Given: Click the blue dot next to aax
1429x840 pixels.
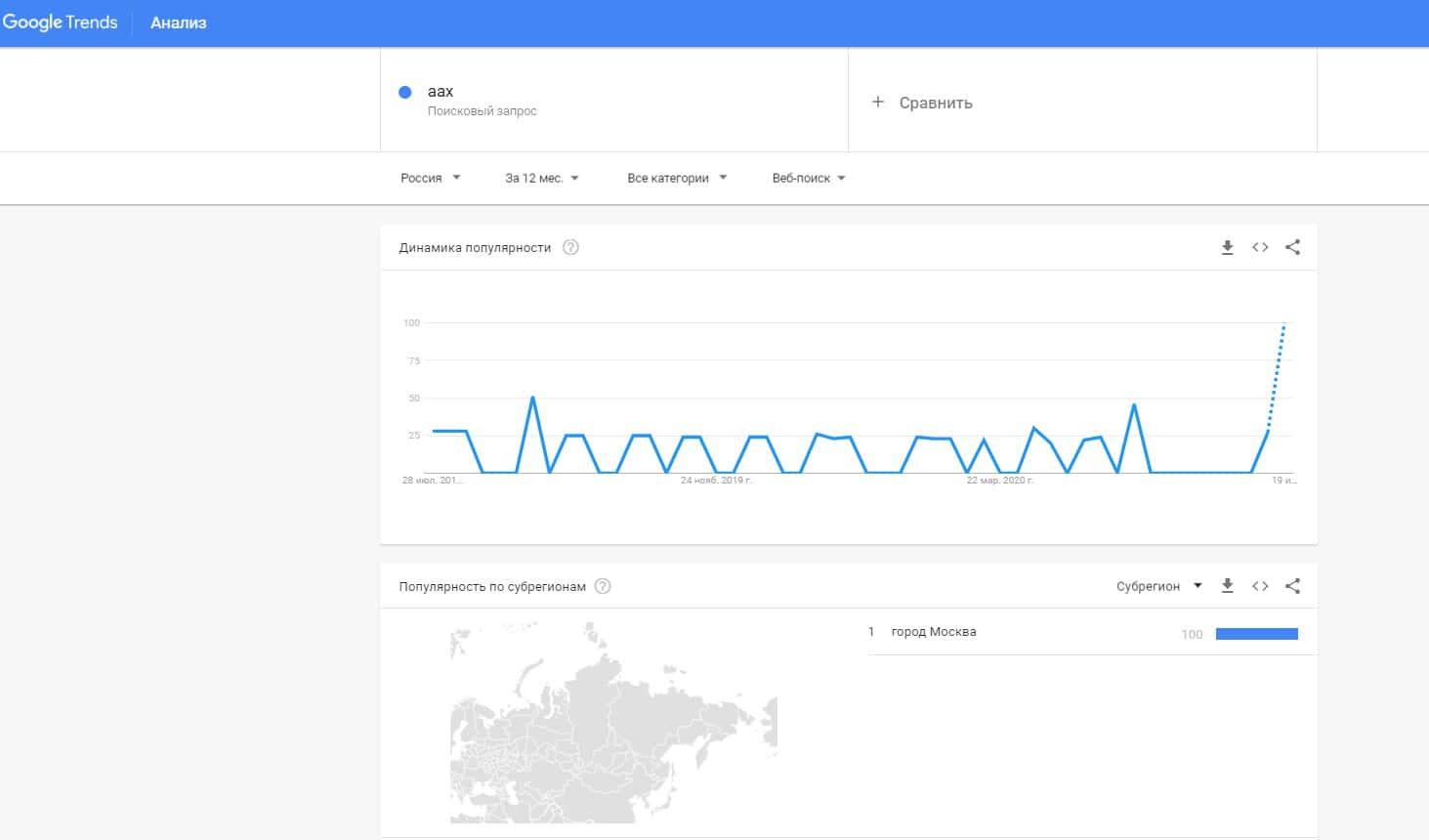Looking at the screenshot, I should coord(405,92).
